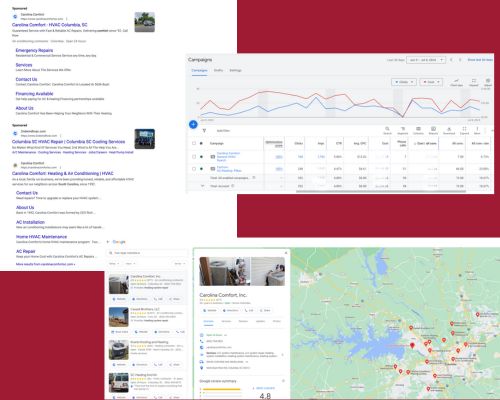The height and width of the screenshot is (400, 500).
Task: Open Reports icon in campaigns table toolbar
Action: pos(433,130)
